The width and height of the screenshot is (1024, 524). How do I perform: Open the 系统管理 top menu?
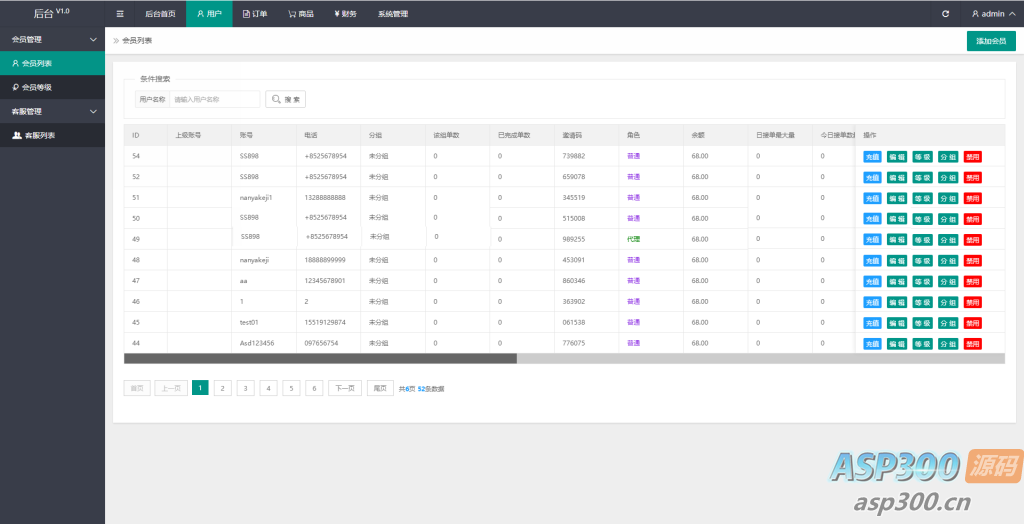[x=392, y=14]
